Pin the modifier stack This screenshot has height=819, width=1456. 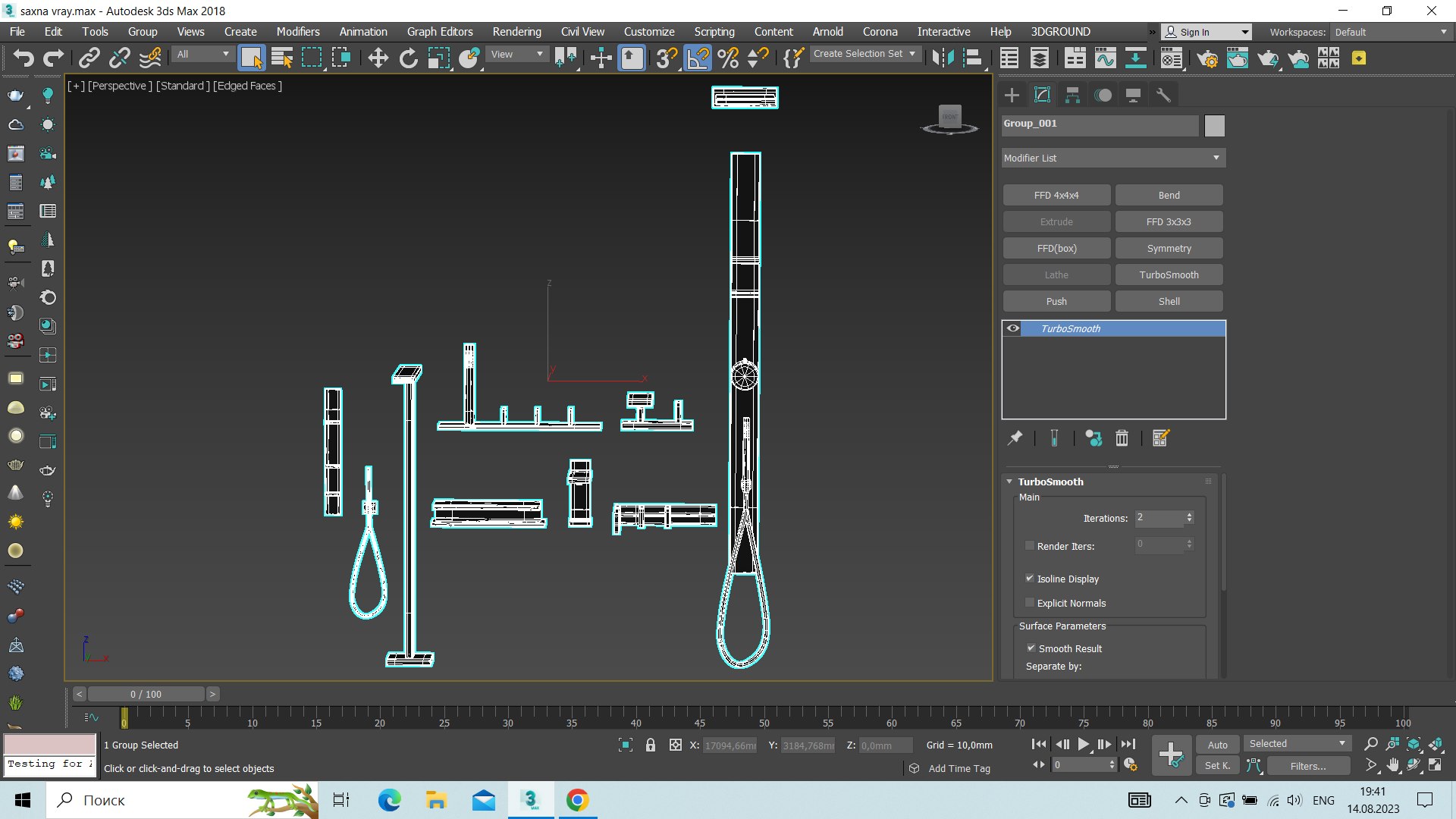[x=1015, y=438]
